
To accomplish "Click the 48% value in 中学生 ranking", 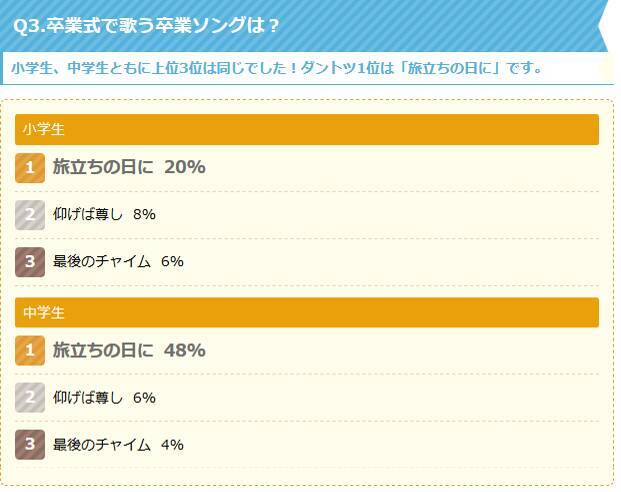I will [184, 351].
